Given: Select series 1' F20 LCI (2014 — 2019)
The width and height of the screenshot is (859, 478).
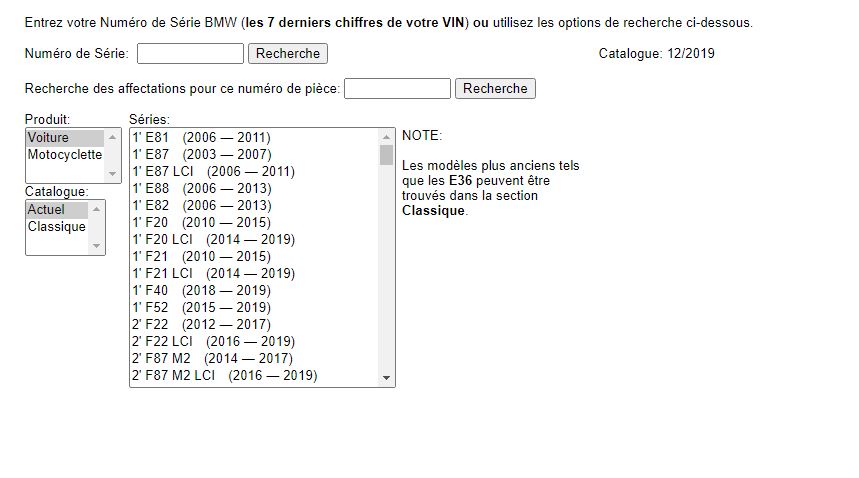Looking at the screenshot, I should (x=213, y=240).
